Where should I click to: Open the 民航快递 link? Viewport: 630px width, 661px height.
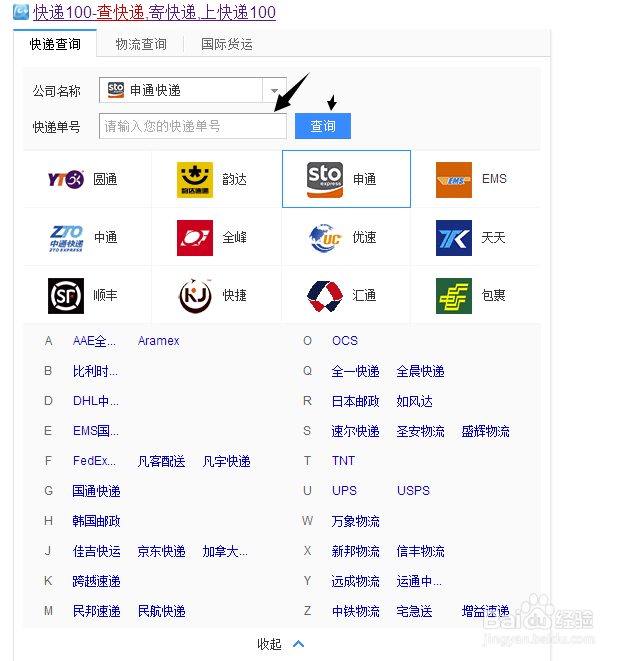tap(162, 611)
